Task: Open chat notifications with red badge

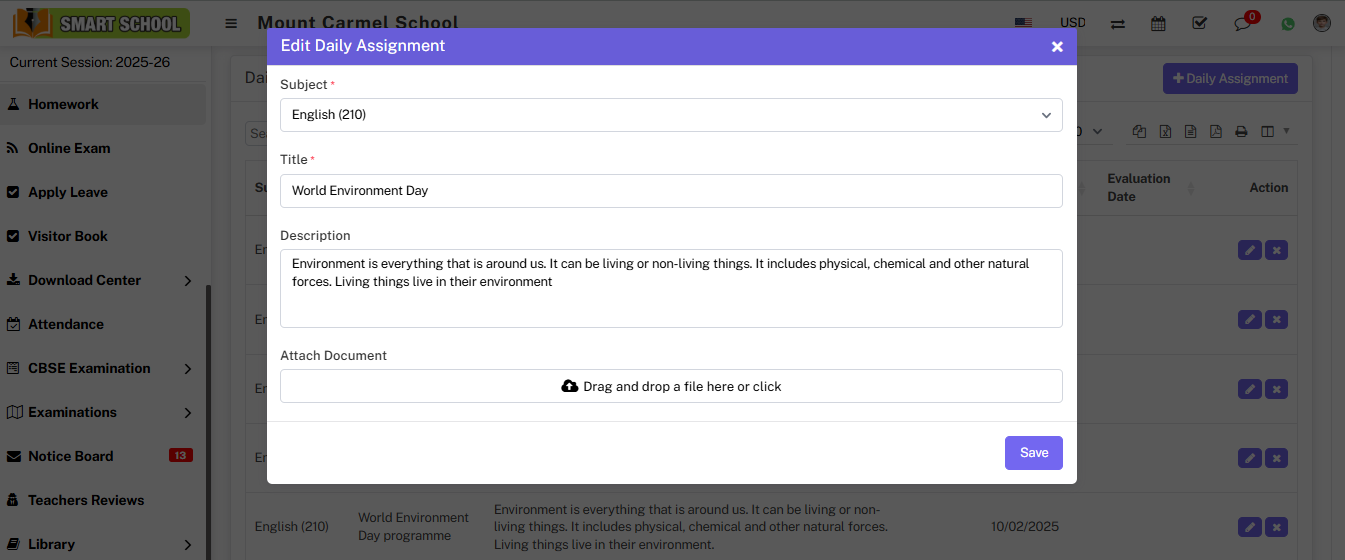Action: coord(1243,23)
